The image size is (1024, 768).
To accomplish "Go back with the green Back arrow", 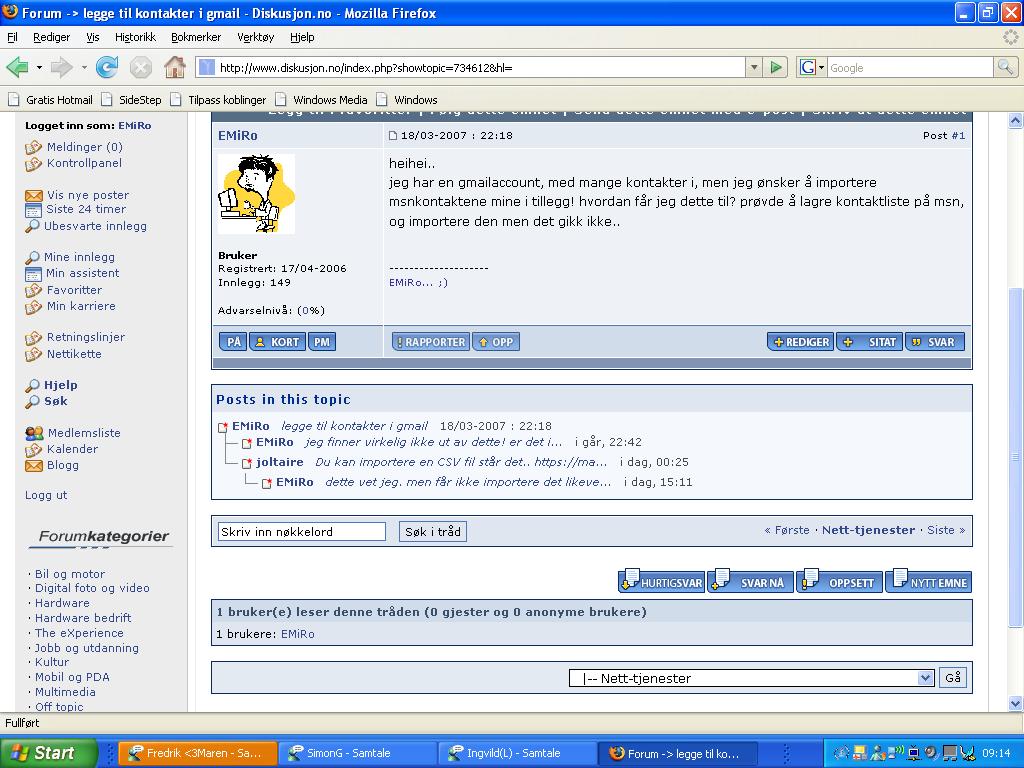I will (18, 67).
